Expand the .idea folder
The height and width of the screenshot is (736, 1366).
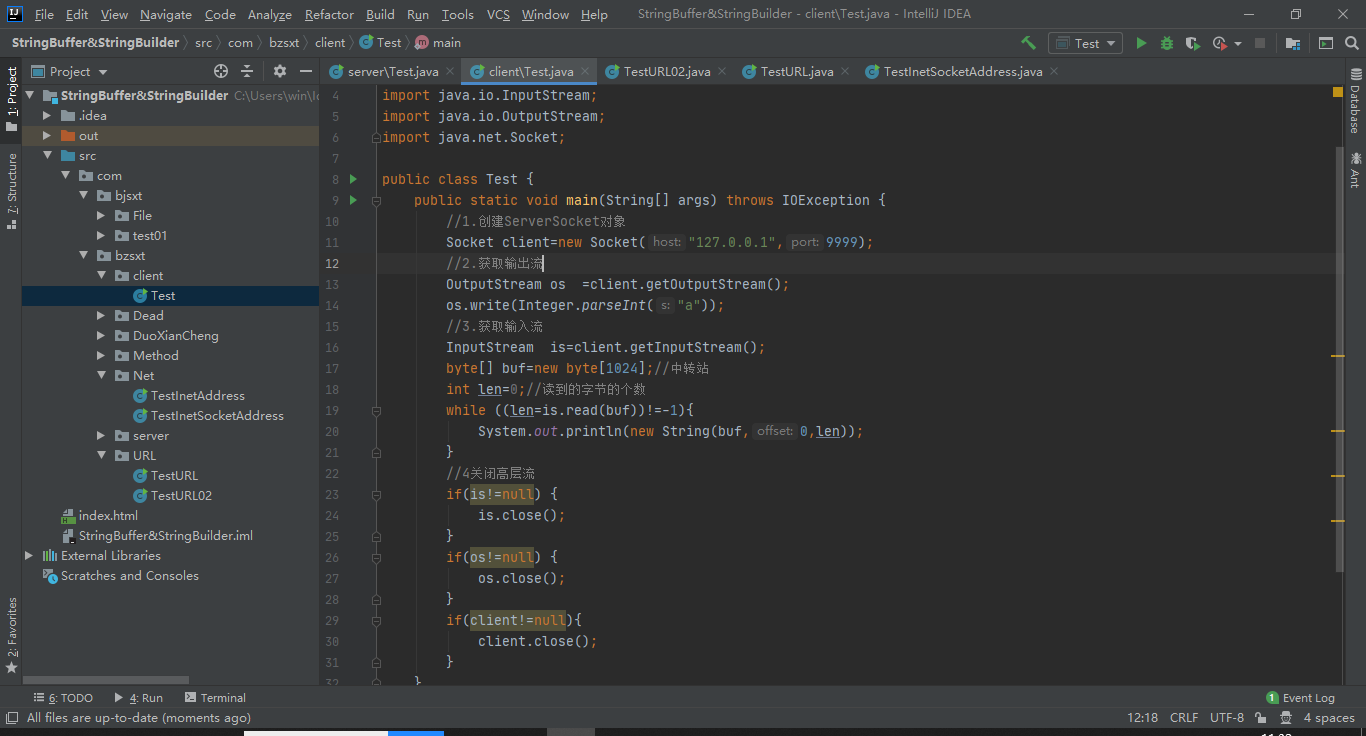click(47, 116)
